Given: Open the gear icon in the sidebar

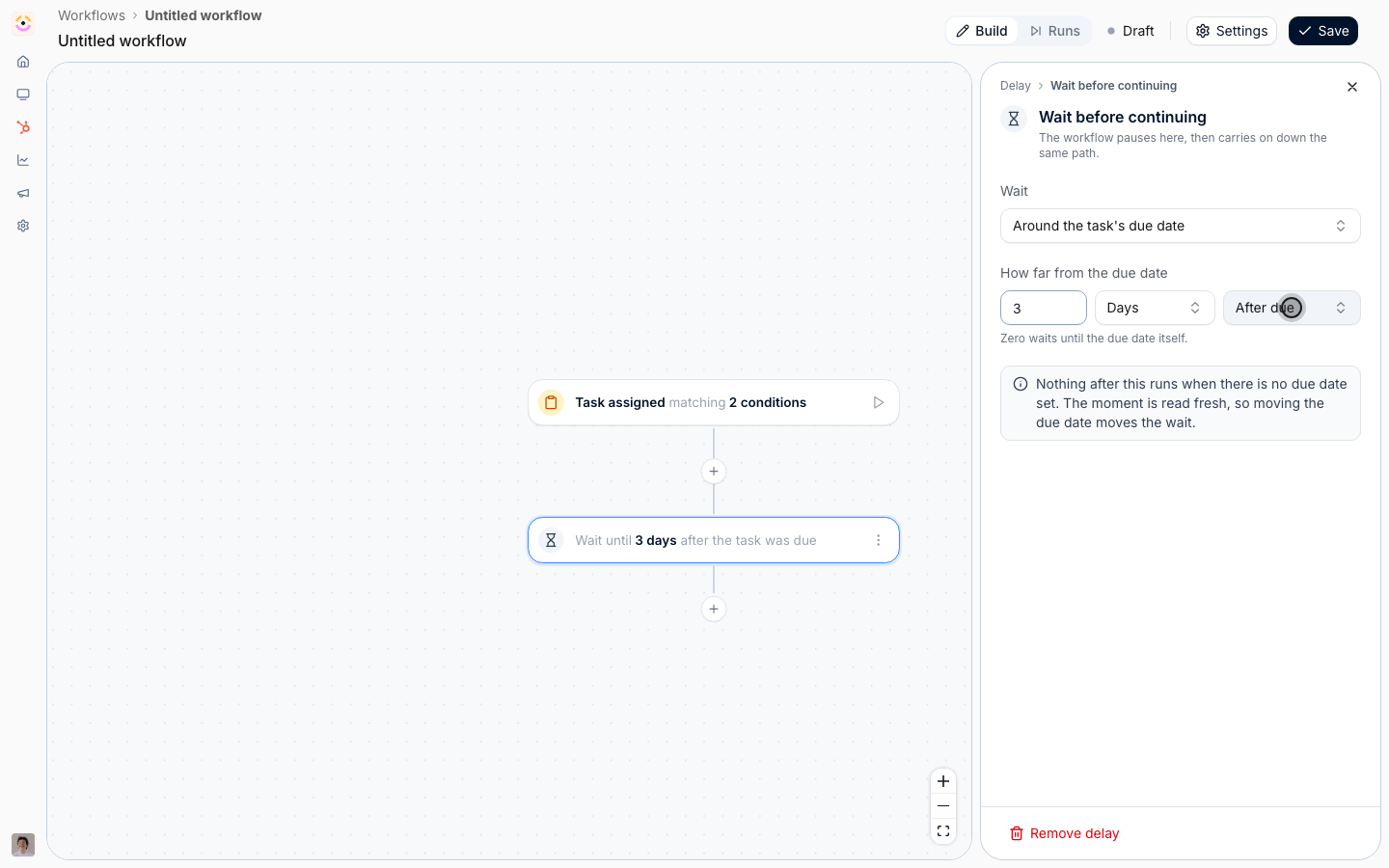Looking at the screenshot, I should (x=23, y=226).
